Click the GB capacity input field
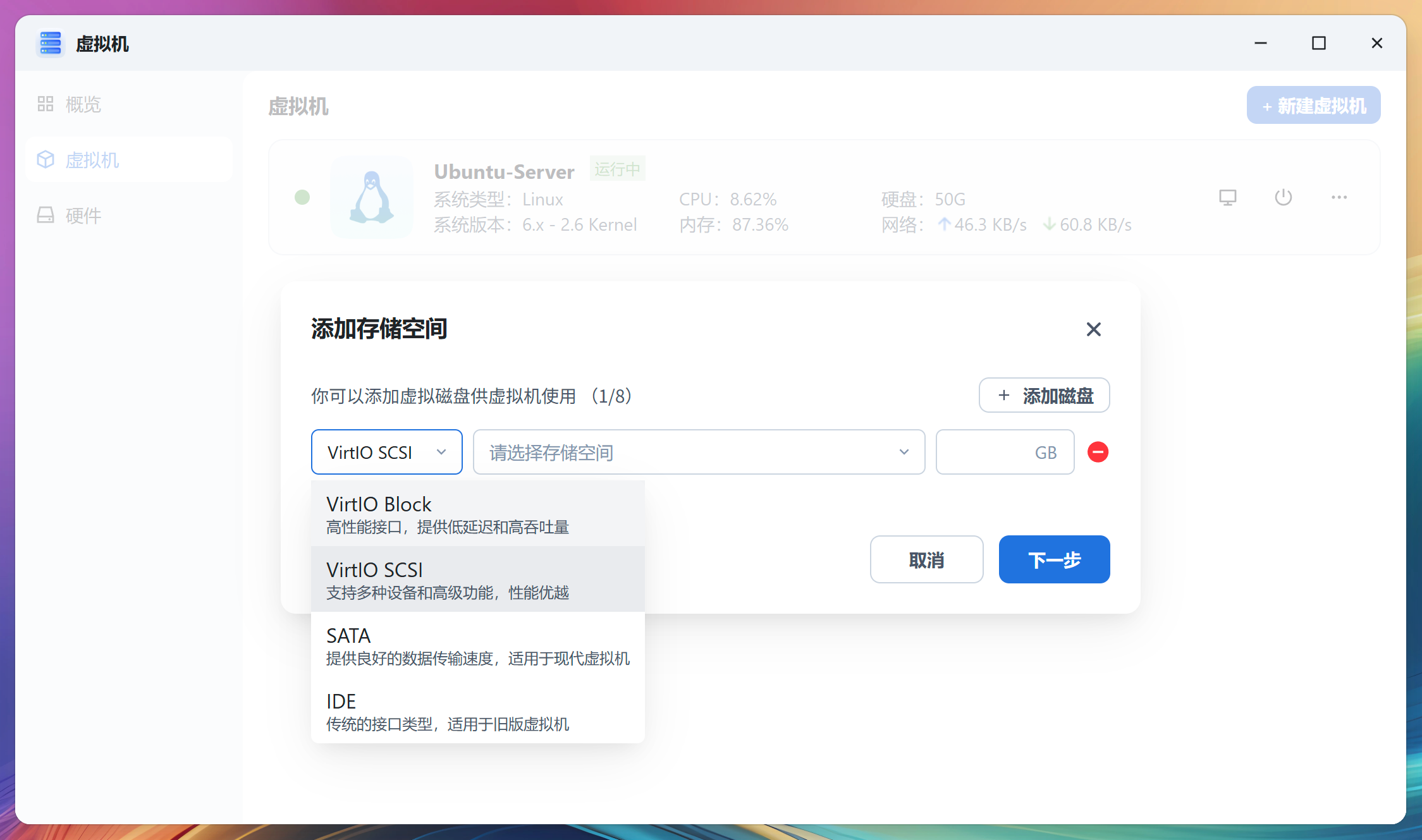The height and width of the screenshot is (840, 1422). tap(1005, 452)
